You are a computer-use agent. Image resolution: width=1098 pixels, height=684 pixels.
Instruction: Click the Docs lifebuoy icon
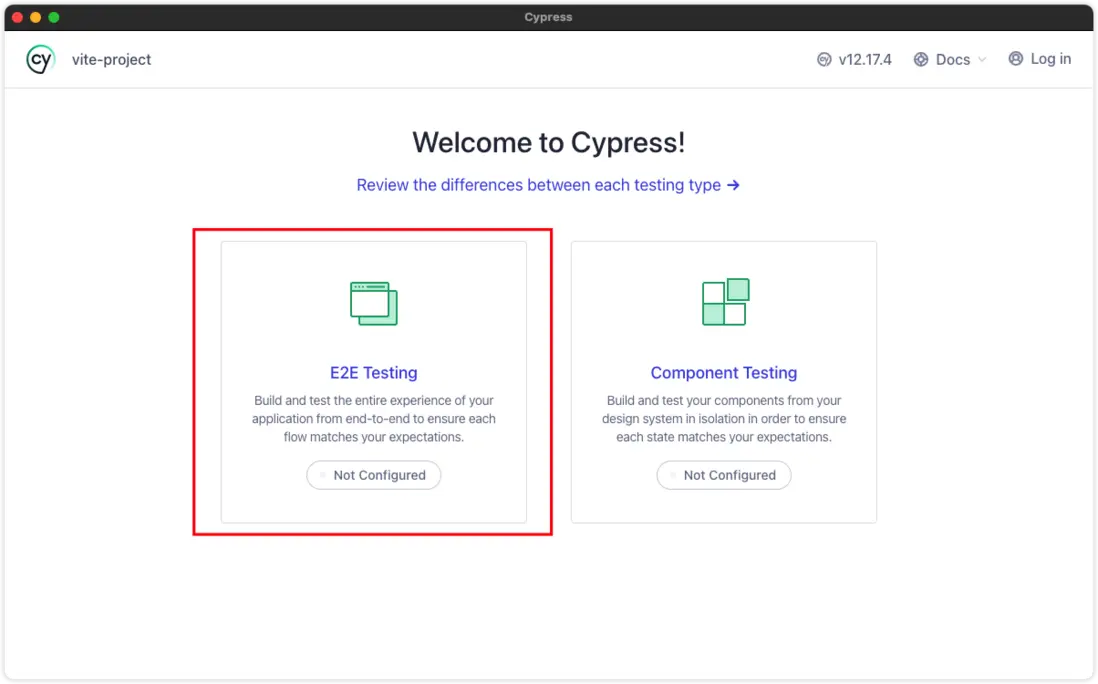point(921,60)
